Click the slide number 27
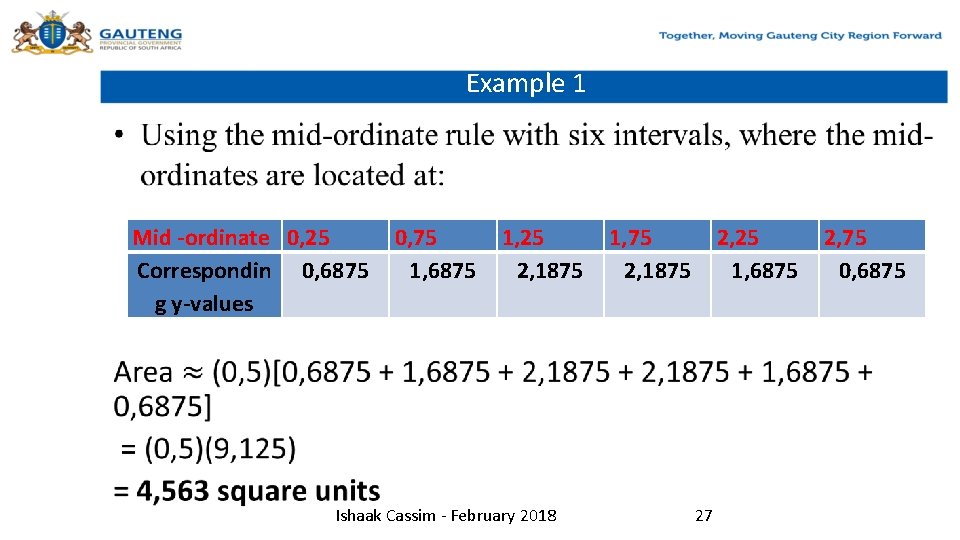 [703, 516]
